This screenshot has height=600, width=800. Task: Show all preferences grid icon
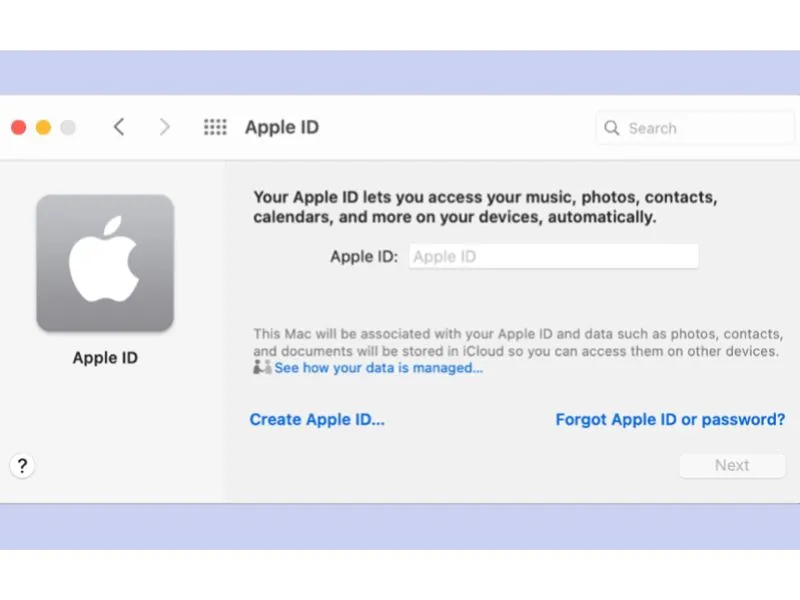(215, 127)
